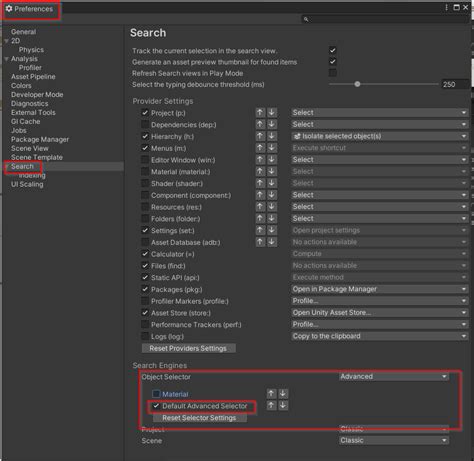The image size is (474, 461).
Task: Move Material selector down in Search Engines
Action: point(283,394)
